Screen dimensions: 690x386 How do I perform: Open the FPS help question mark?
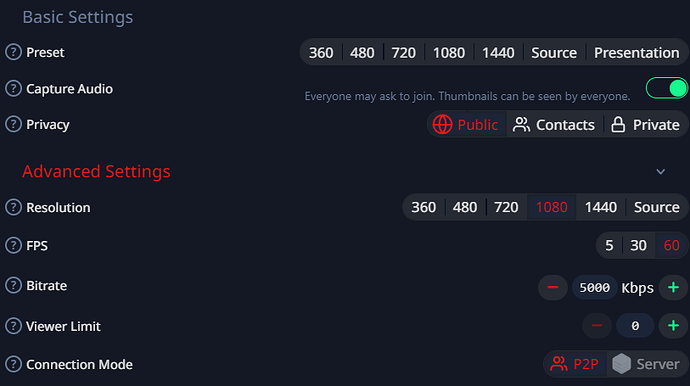coord(13,245)
